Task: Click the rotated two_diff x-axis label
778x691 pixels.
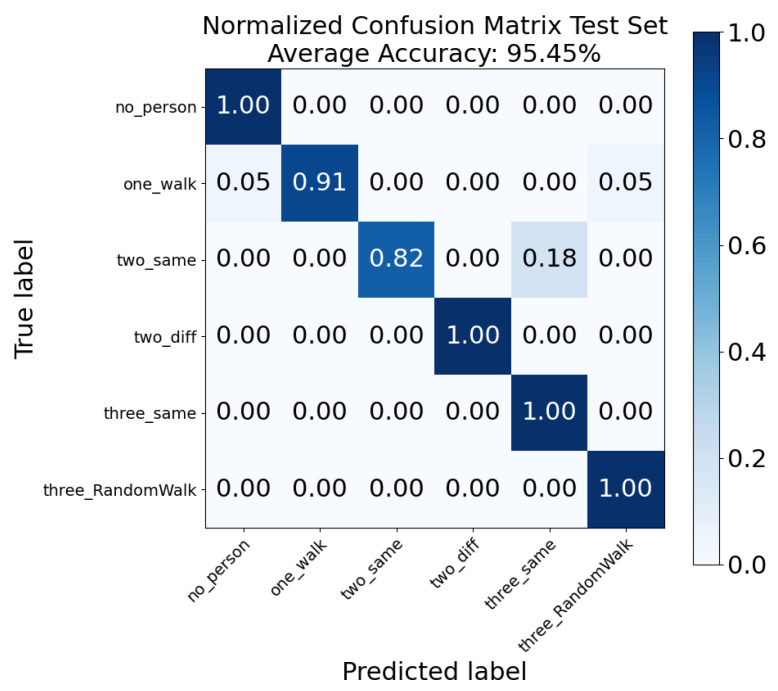Action: point(455,564)
